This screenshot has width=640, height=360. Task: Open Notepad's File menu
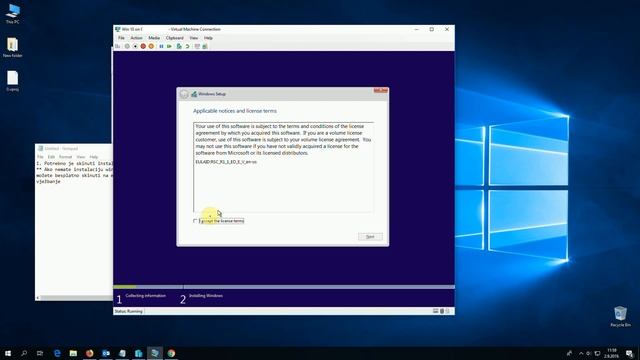(x=40, y=157)
